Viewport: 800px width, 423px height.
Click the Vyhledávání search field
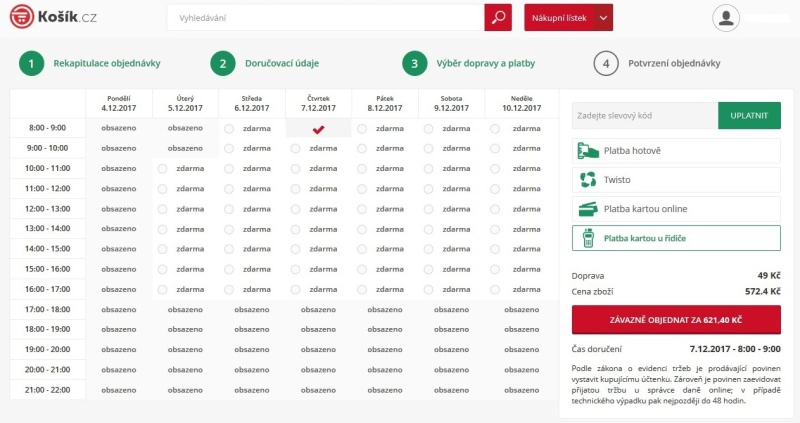[326, 18]
